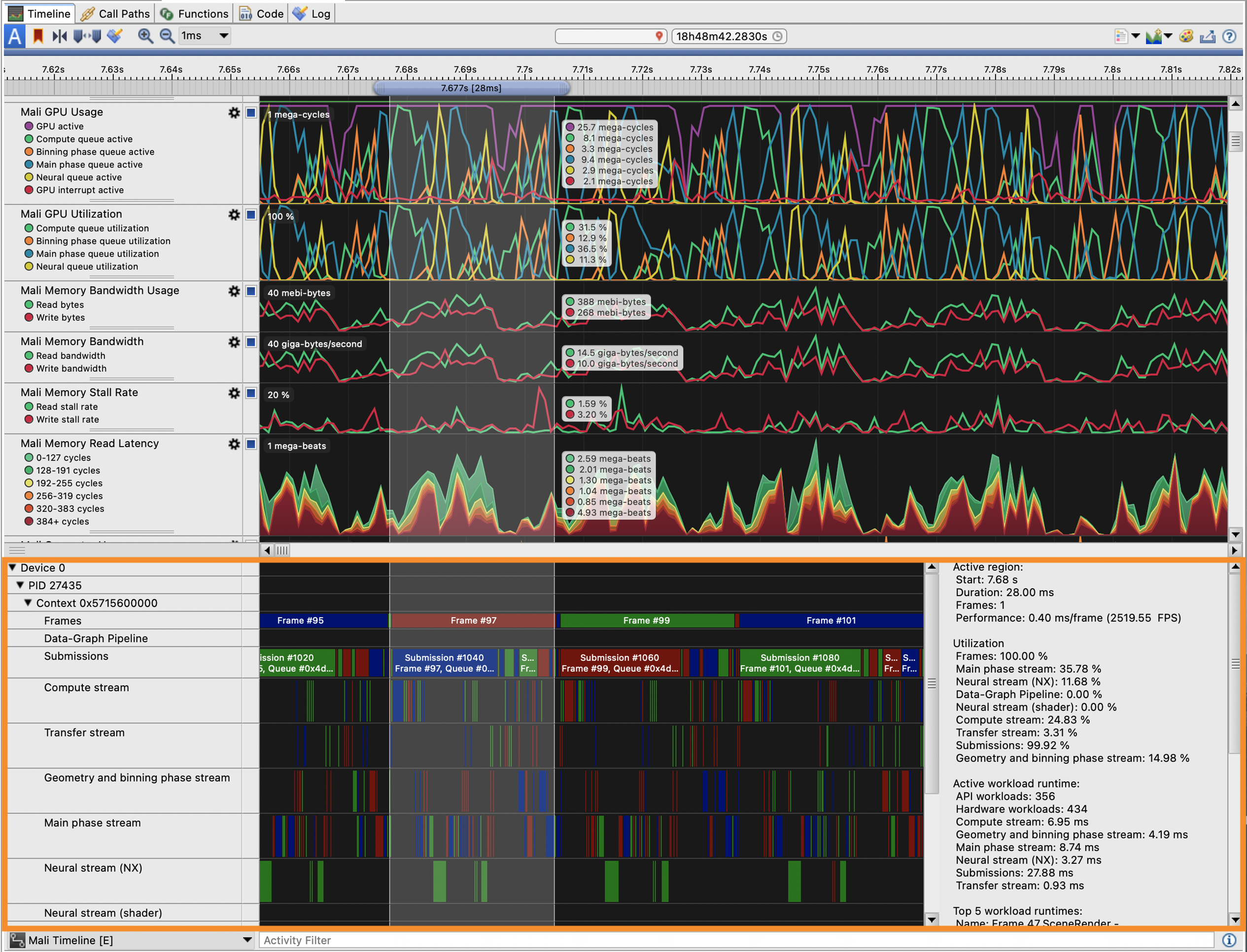The width and height of the screenshot is (1247, 952).
Task: Click the clock icon beside the time readout
Action: point(778,36)
